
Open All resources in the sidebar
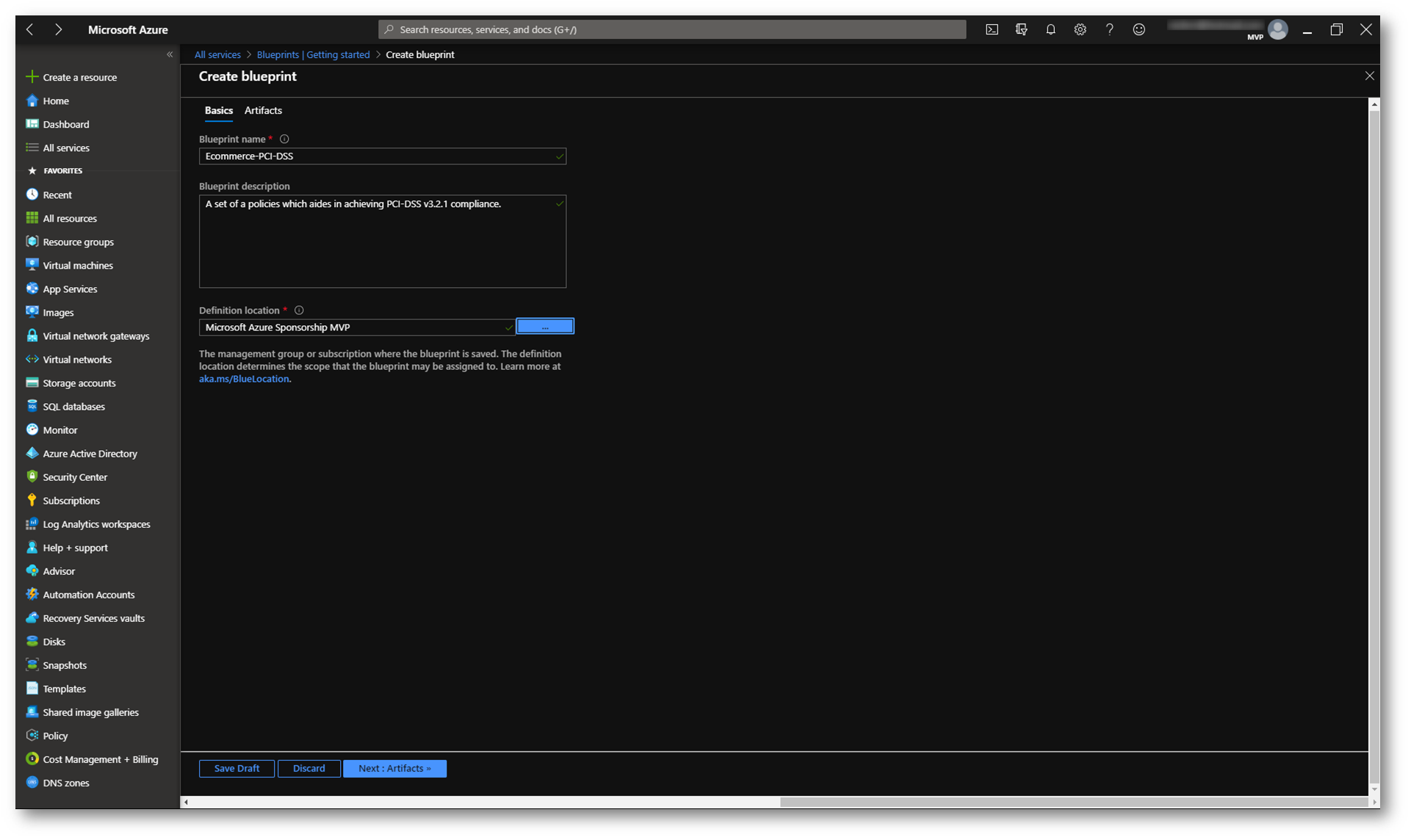click(62, 218)
